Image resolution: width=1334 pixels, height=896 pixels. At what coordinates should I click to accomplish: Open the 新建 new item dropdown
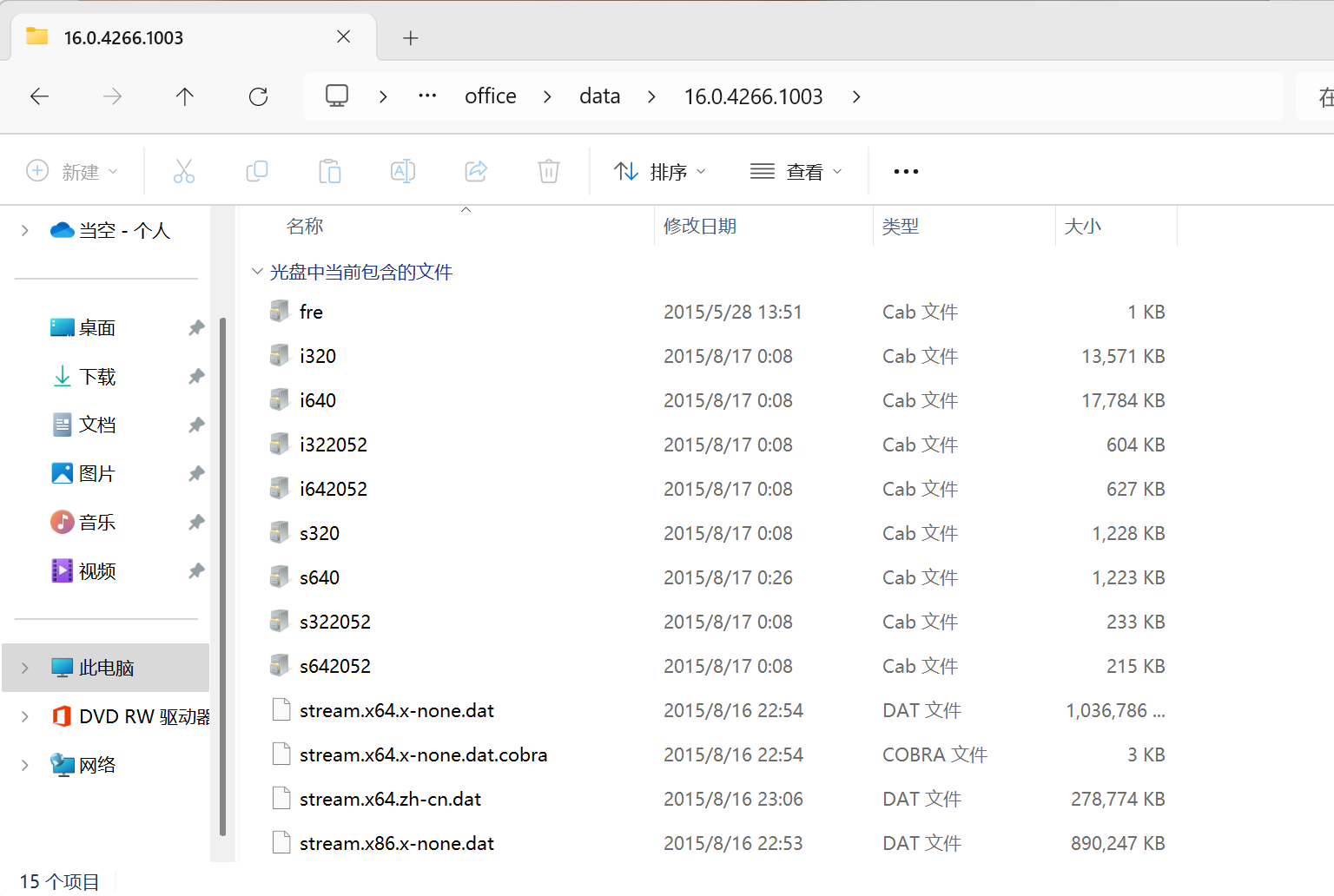(x=73, y=172)
